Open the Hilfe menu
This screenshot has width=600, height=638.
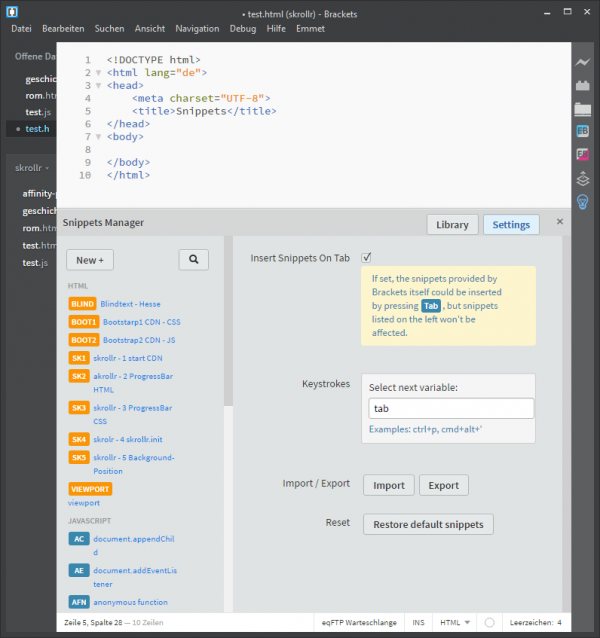pos(276,28)
